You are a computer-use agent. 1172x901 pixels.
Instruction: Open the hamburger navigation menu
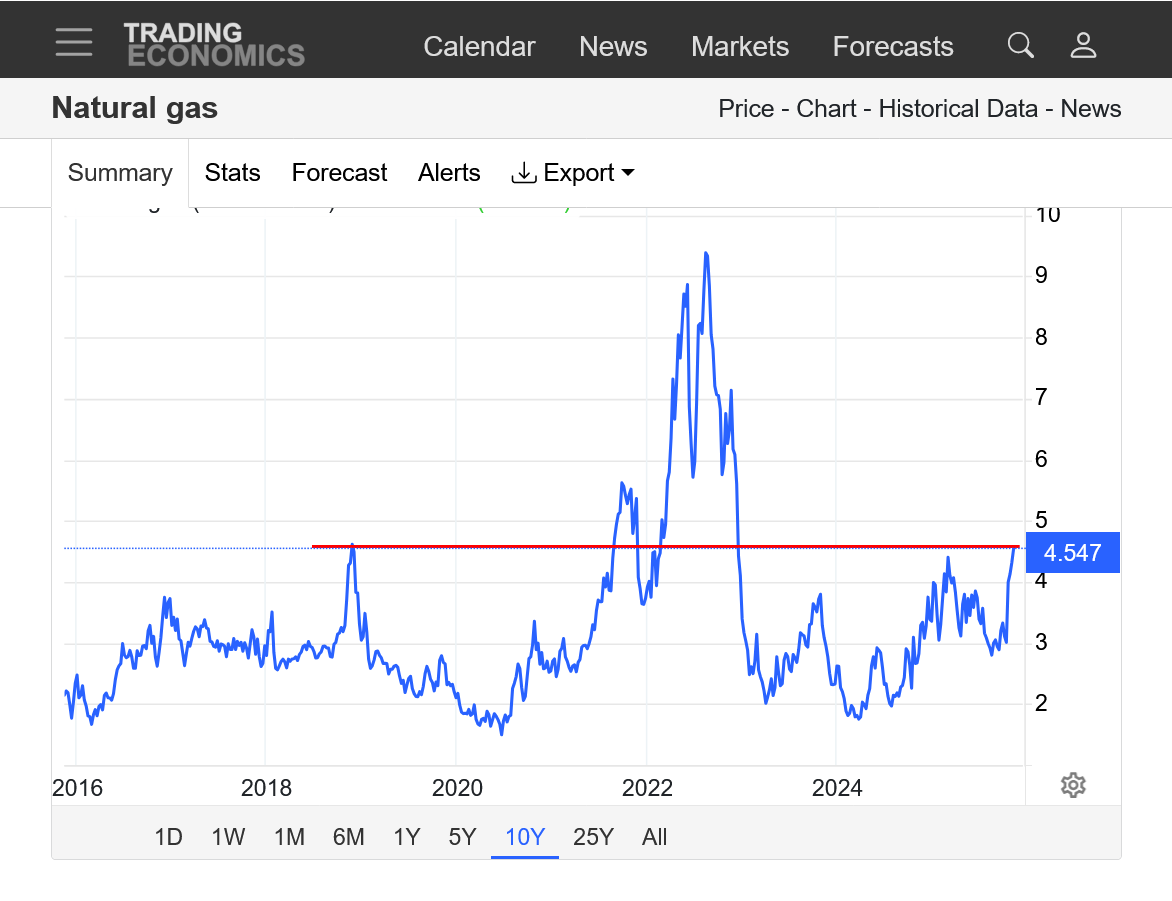coord(74,43)
